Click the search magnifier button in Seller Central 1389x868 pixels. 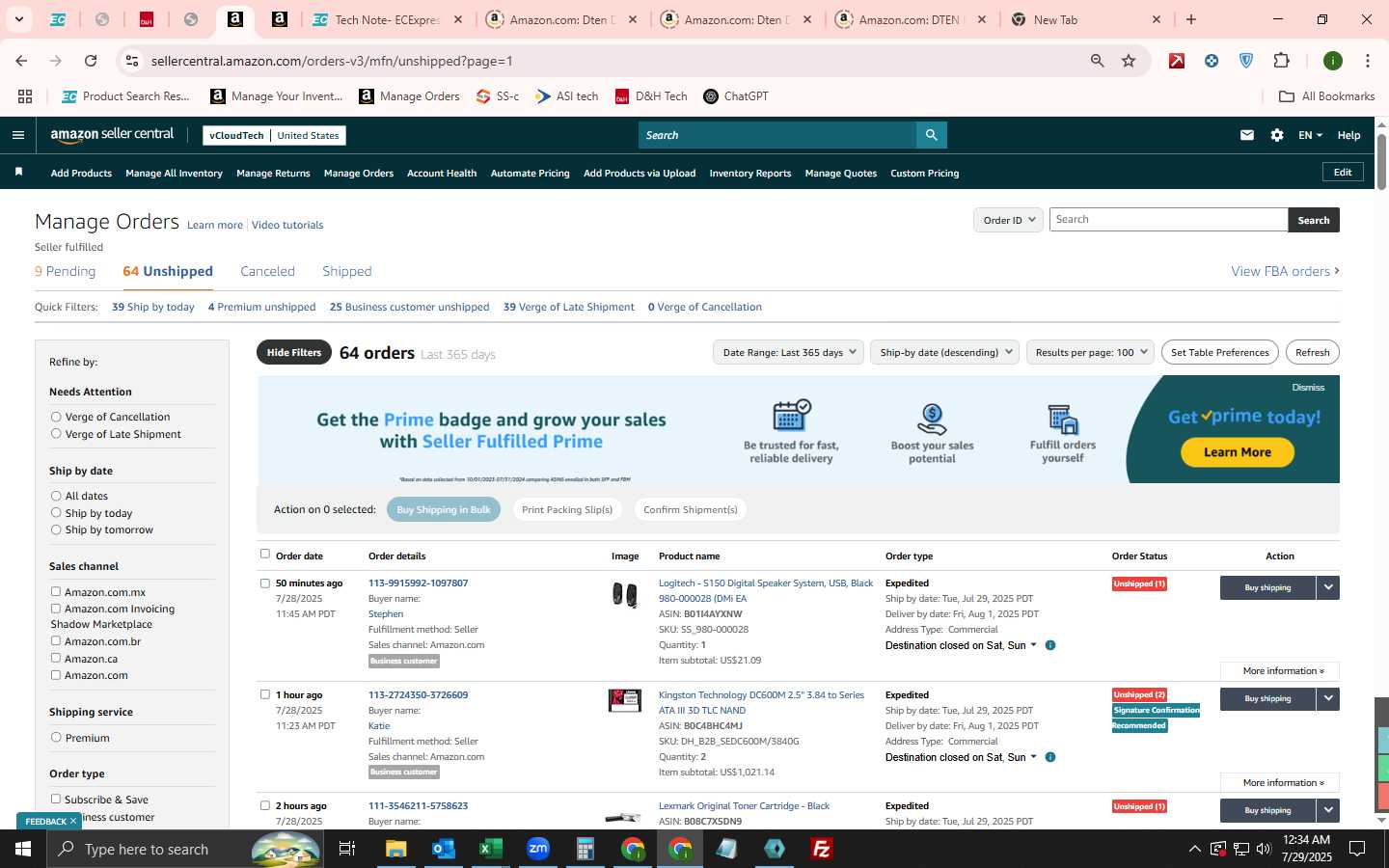pyautogui.click(x=931, y=135)
